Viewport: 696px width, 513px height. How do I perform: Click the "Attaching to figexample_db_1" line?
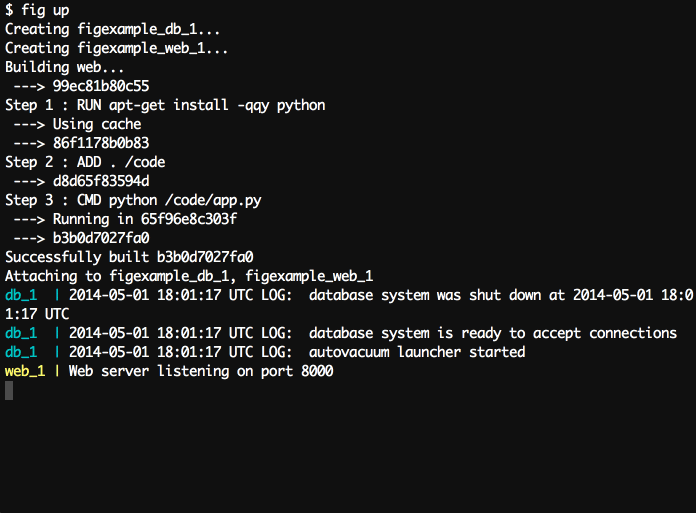(x=189, y=276)
